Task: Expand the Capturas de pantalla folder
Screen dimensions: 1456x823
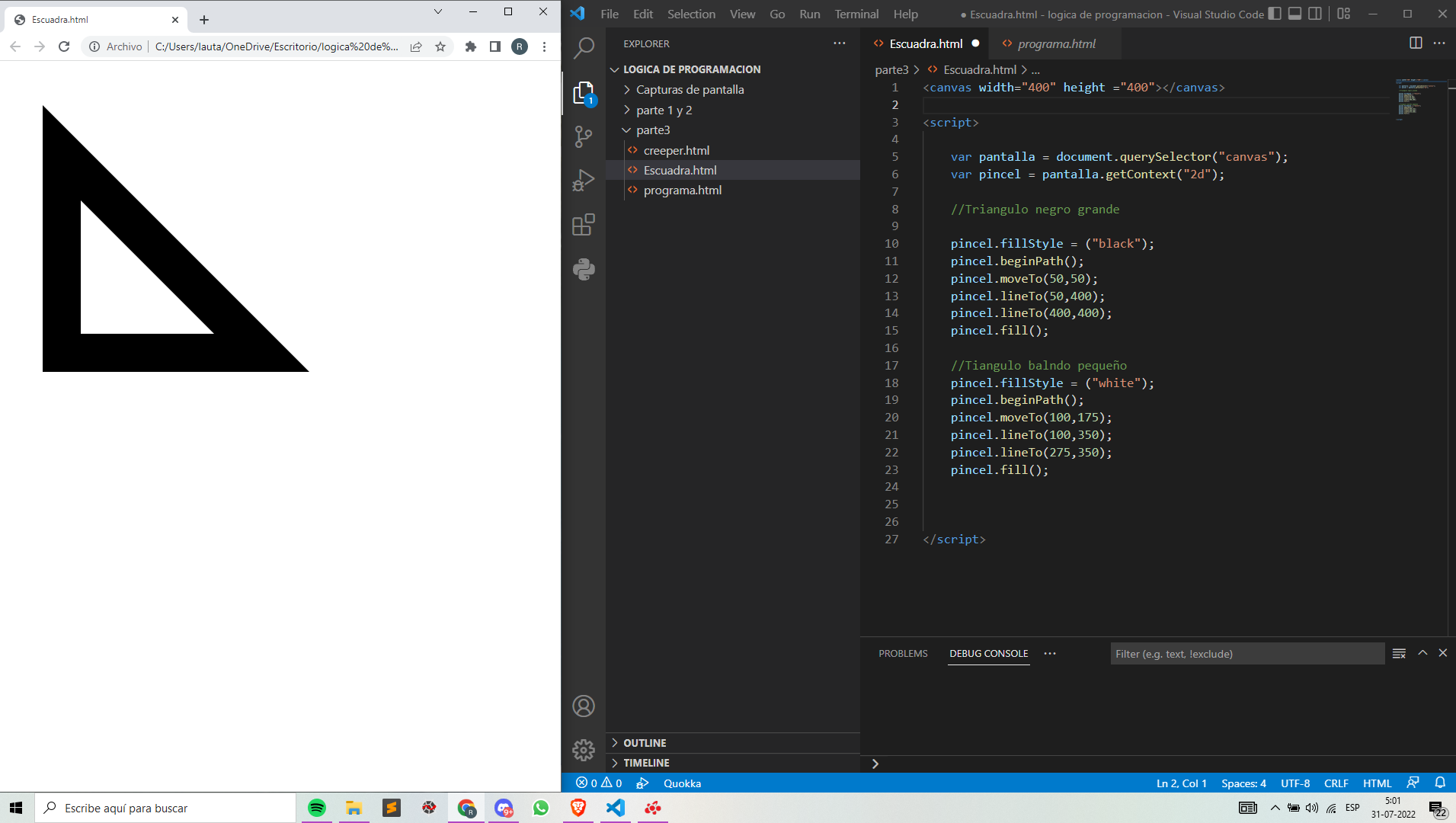Action: point(690,89)
